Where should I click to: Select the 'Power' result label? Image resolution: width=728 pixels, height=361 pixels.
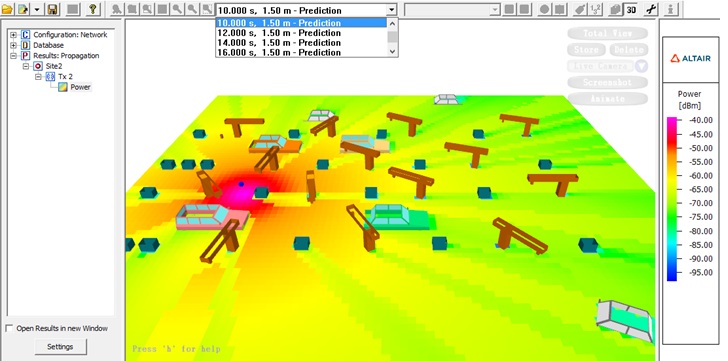pyautogui.click(x=80, y=87)
